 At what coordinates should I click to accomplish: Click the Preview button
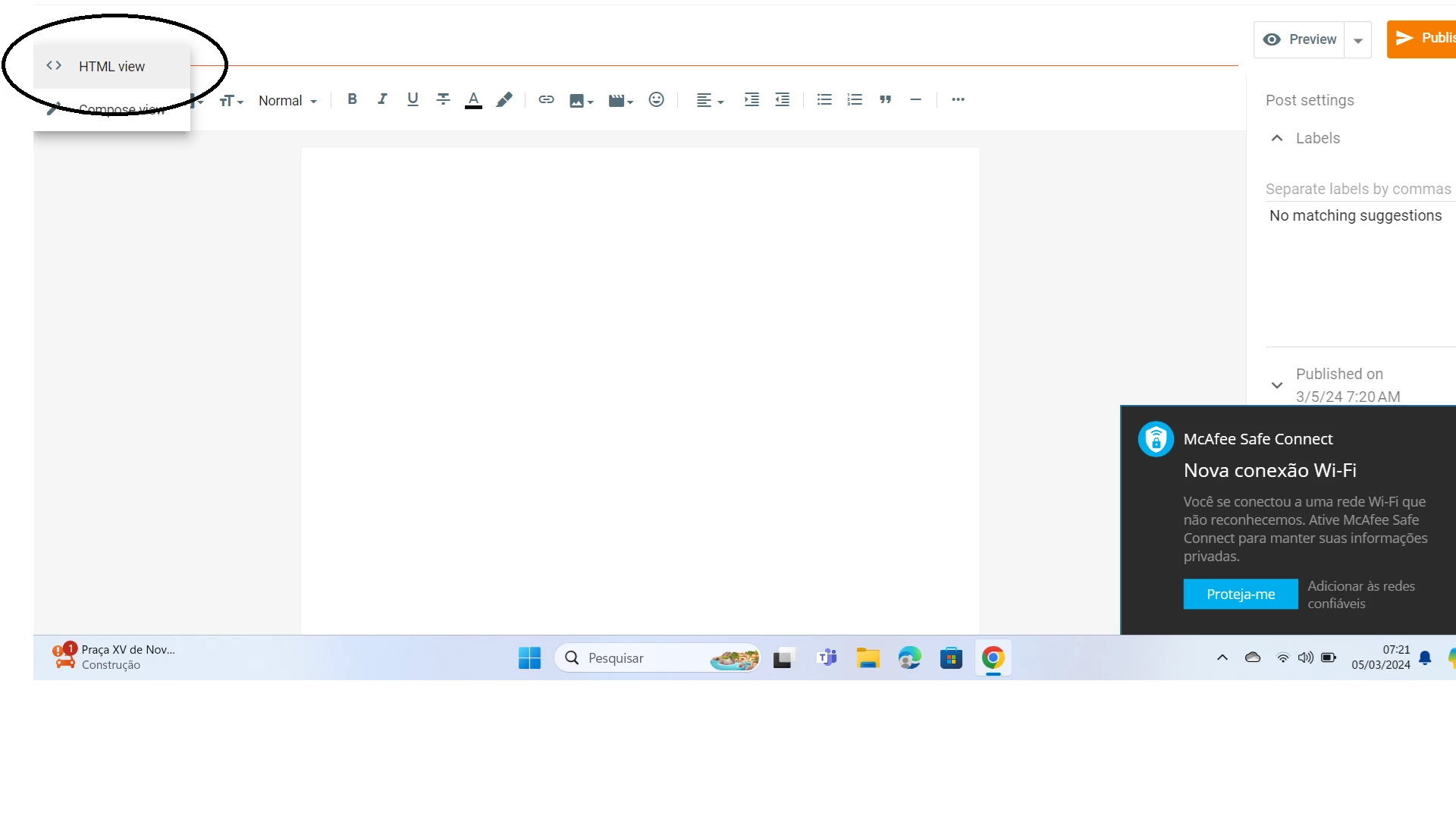1300,39
